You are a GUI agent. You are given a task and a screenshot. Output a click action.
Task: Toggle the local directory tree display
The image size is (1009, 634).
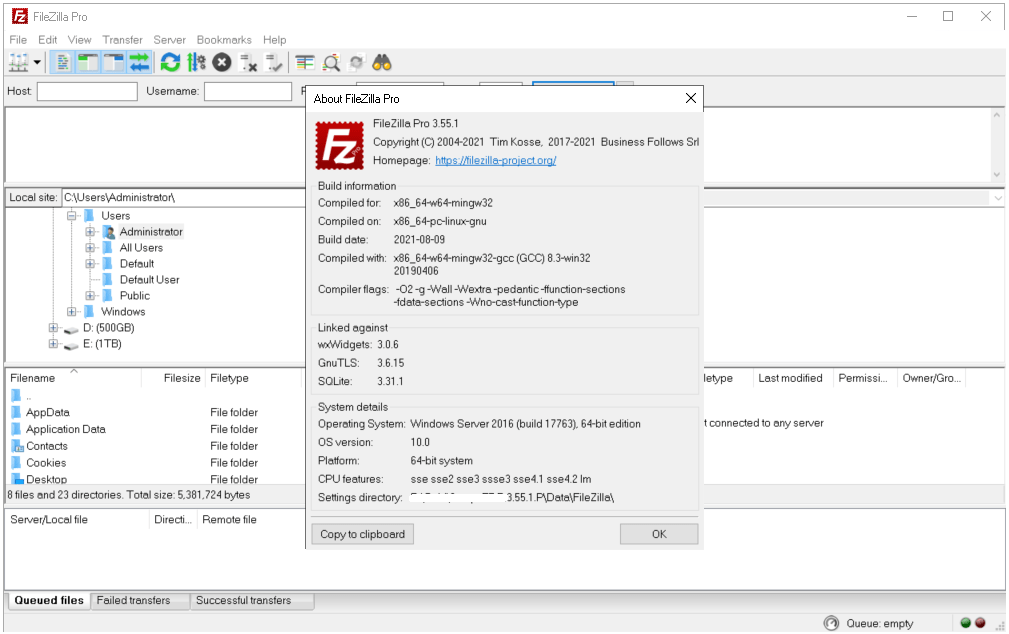tap(88, 62)
